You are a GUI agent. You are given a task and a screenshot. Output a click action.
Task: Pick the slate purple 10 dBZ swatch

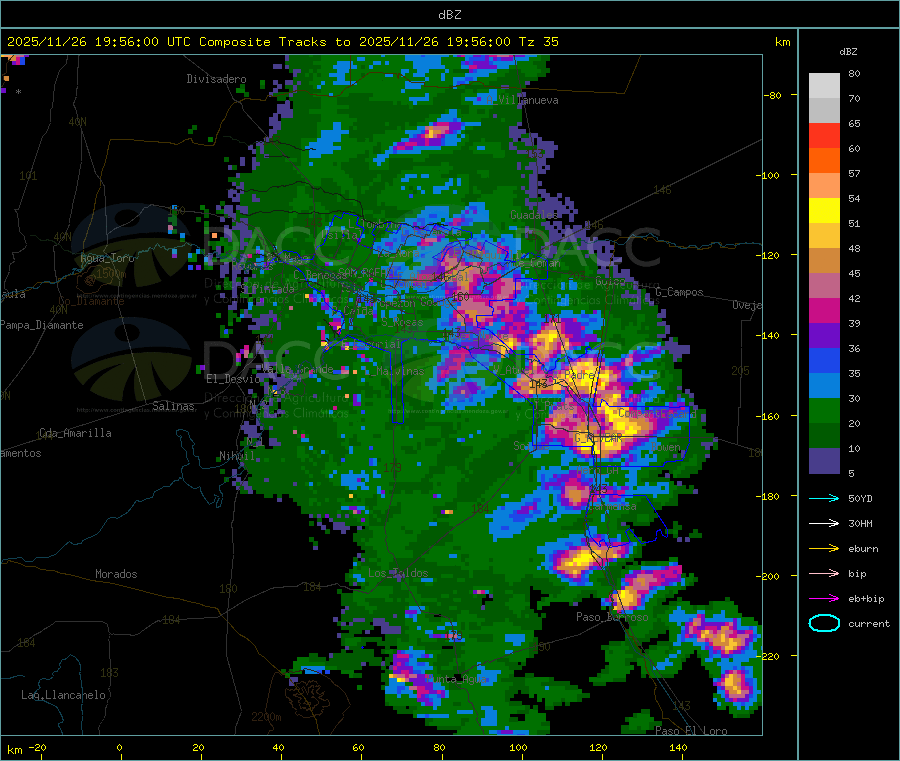[824, 461]
